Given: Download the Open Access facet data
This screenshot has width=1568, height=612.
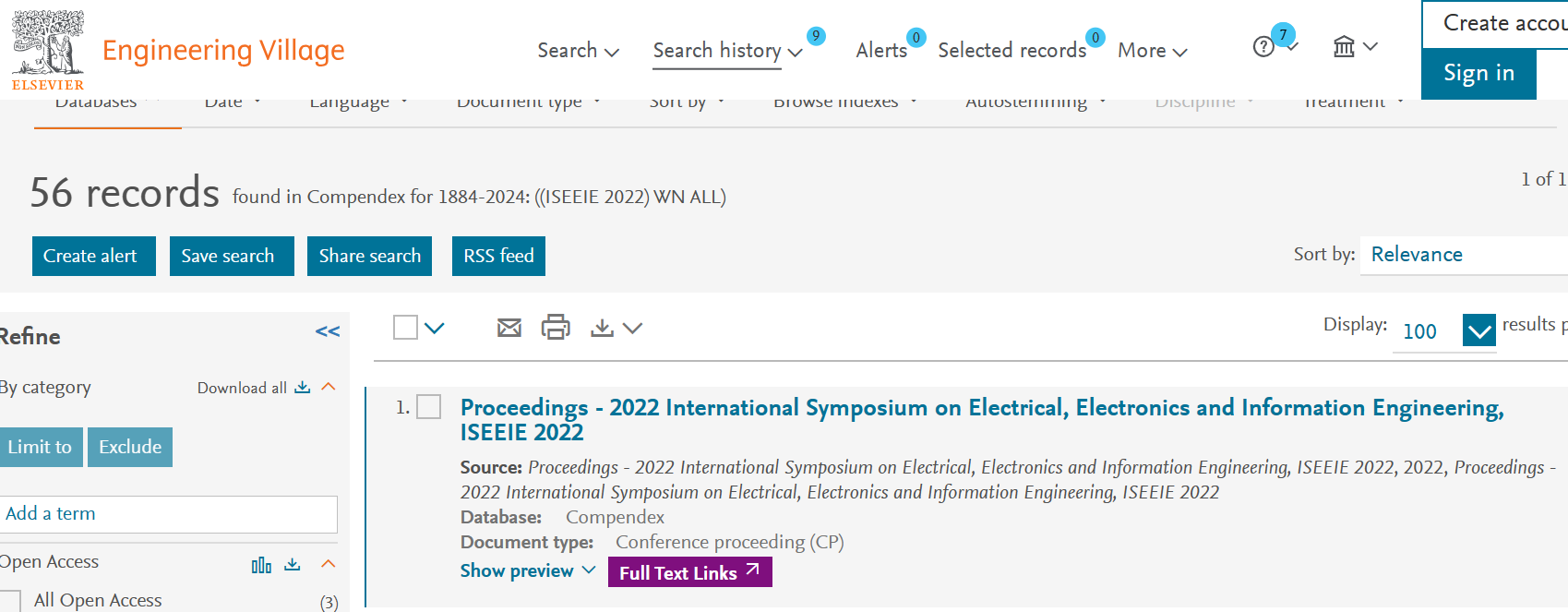Looking at the screenshot, I should 293,564.
